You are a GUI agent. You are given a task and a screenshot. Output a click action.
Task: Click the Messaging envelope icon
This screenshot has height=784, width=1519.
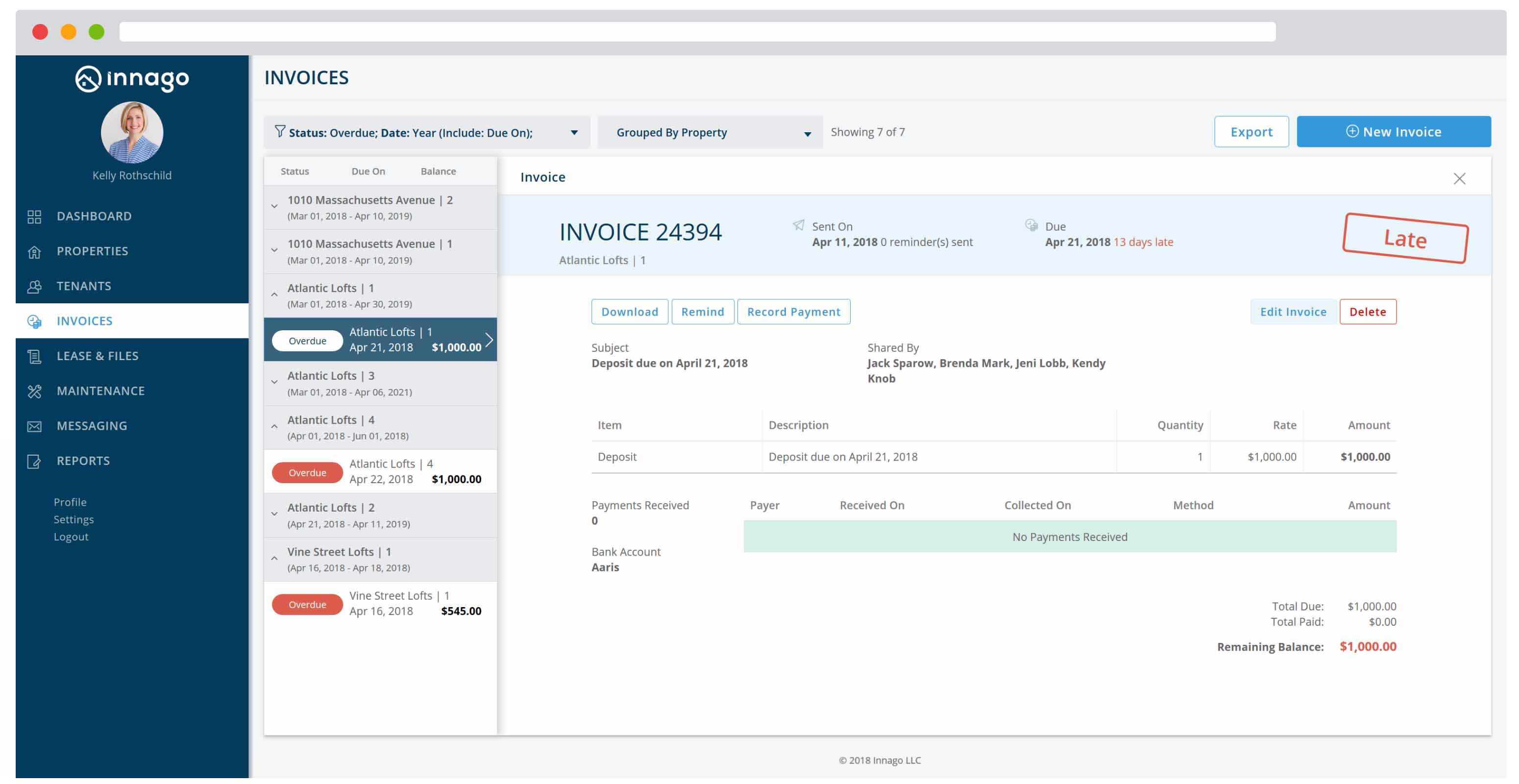[34, 427]
